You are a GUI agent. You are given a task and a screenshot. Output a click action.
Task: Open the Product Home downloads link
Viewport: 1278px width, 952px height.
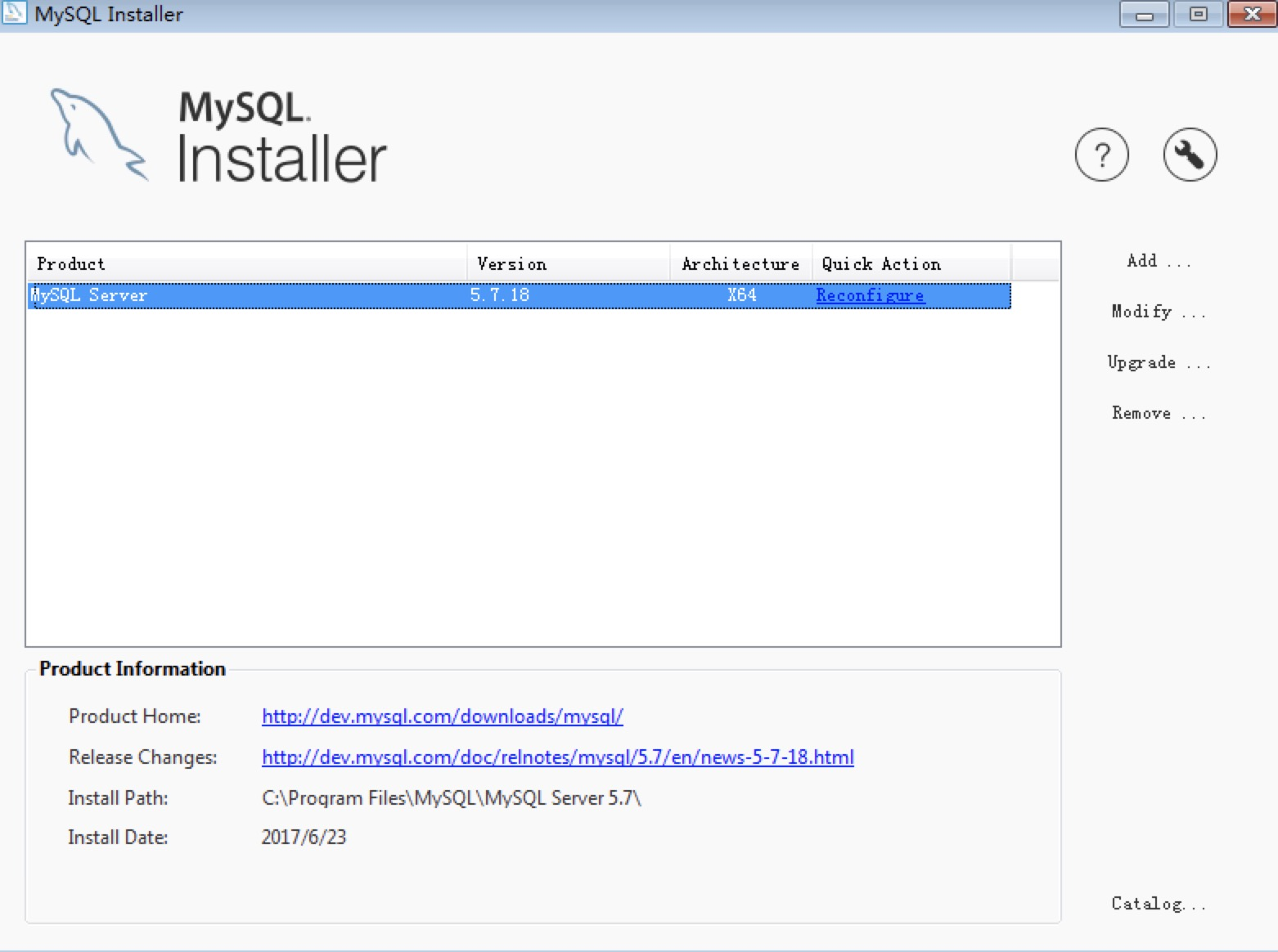click(x=442, y=716)
